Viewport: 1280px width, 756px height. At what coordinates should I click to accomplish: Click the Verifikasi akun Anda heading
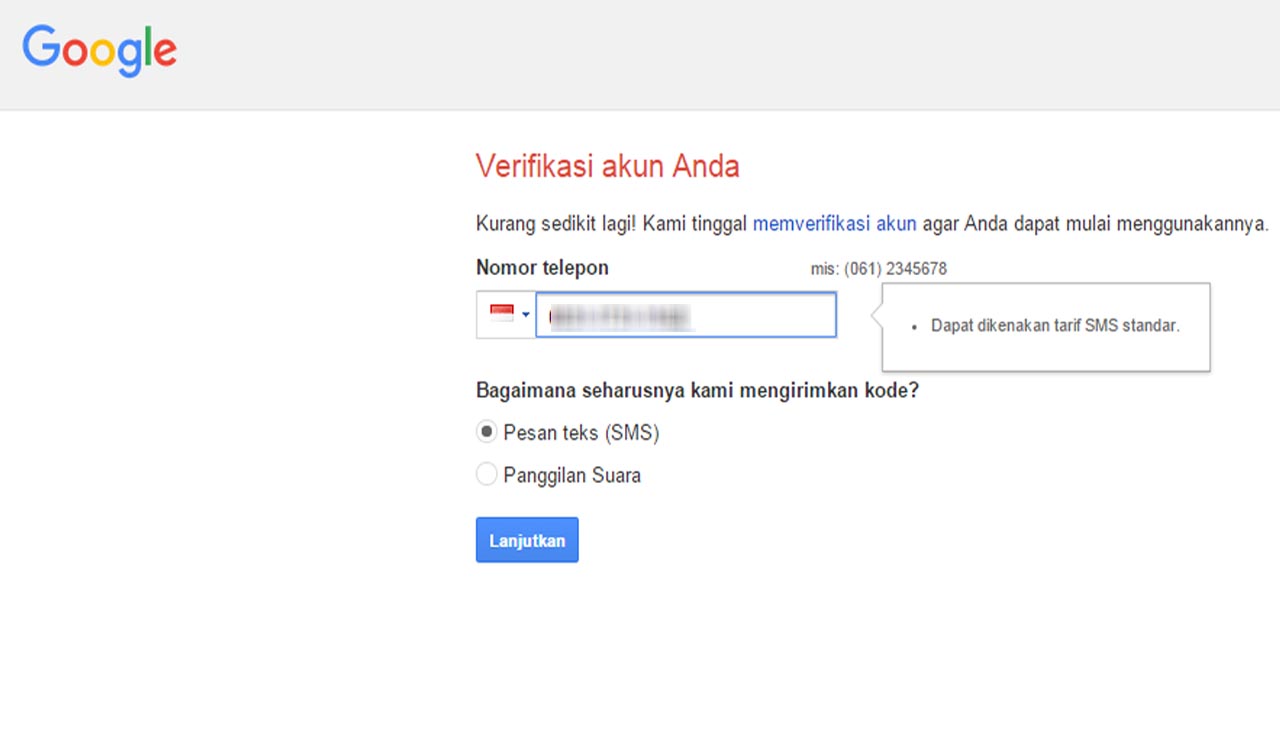(x=607, y=166)
